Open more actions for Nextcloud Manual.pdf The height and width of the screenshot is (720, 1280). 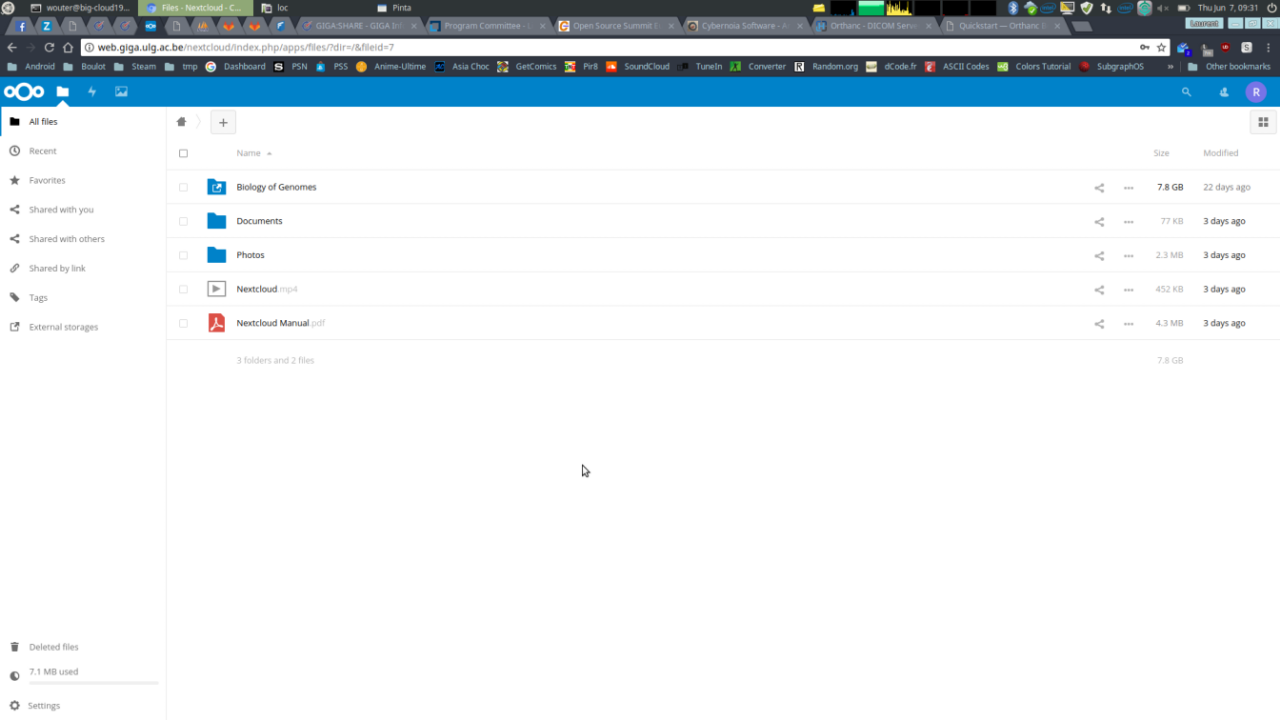[x=1128, y=324]
